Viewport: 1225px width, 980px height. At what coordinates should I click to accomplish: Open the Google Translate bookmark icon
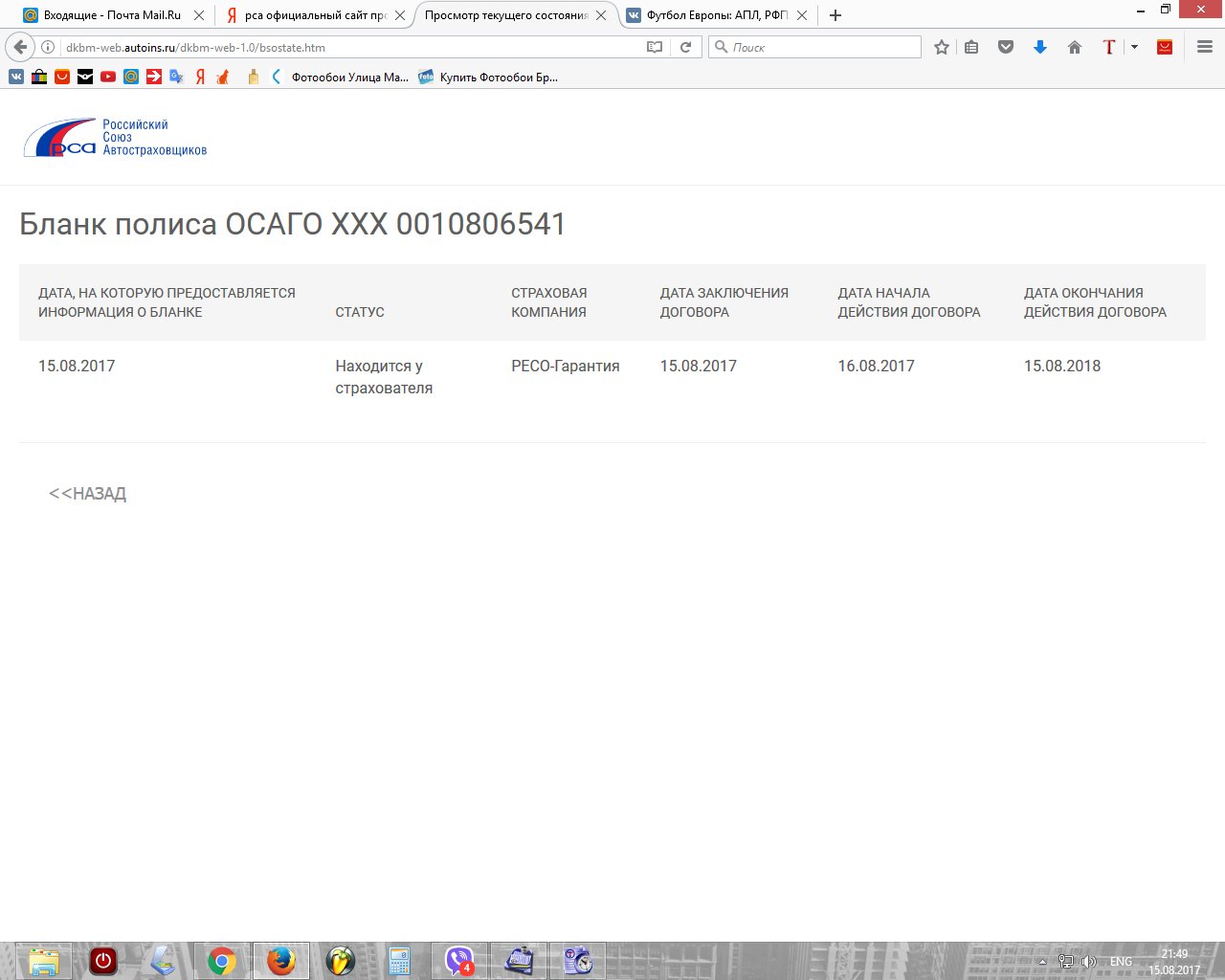point(177,77)
